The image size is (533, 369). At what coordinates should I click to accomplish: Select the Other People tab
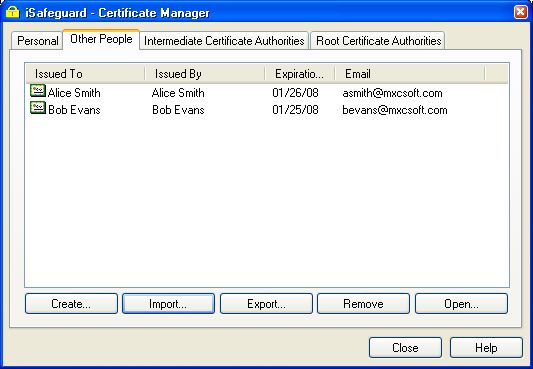[101, 39]
